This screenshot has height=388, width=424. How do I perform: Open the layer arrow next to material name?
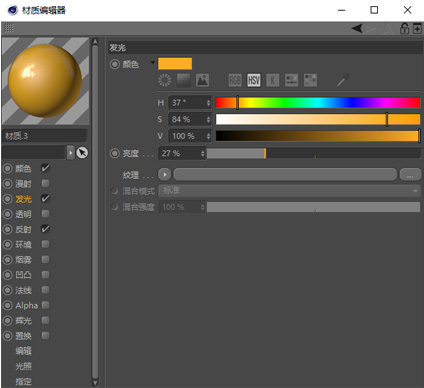coord(70,153)
